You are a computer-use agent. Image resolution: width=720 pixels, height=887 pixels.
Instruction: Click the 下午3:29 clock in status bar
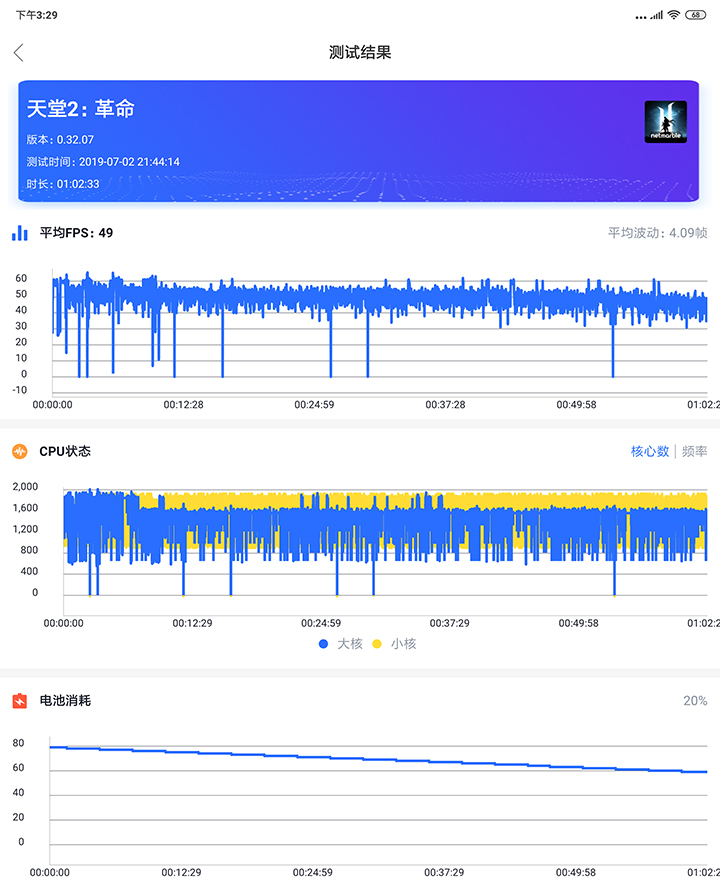coord(37,15)
